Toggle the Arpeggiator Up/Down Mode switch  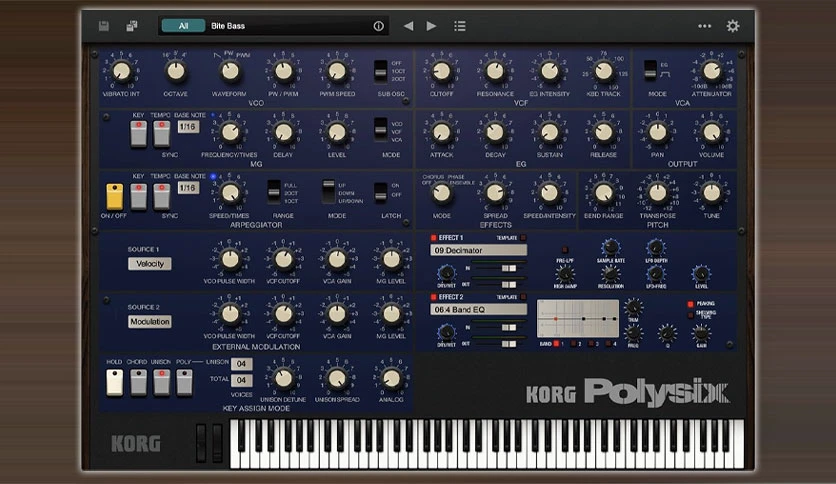329,192
